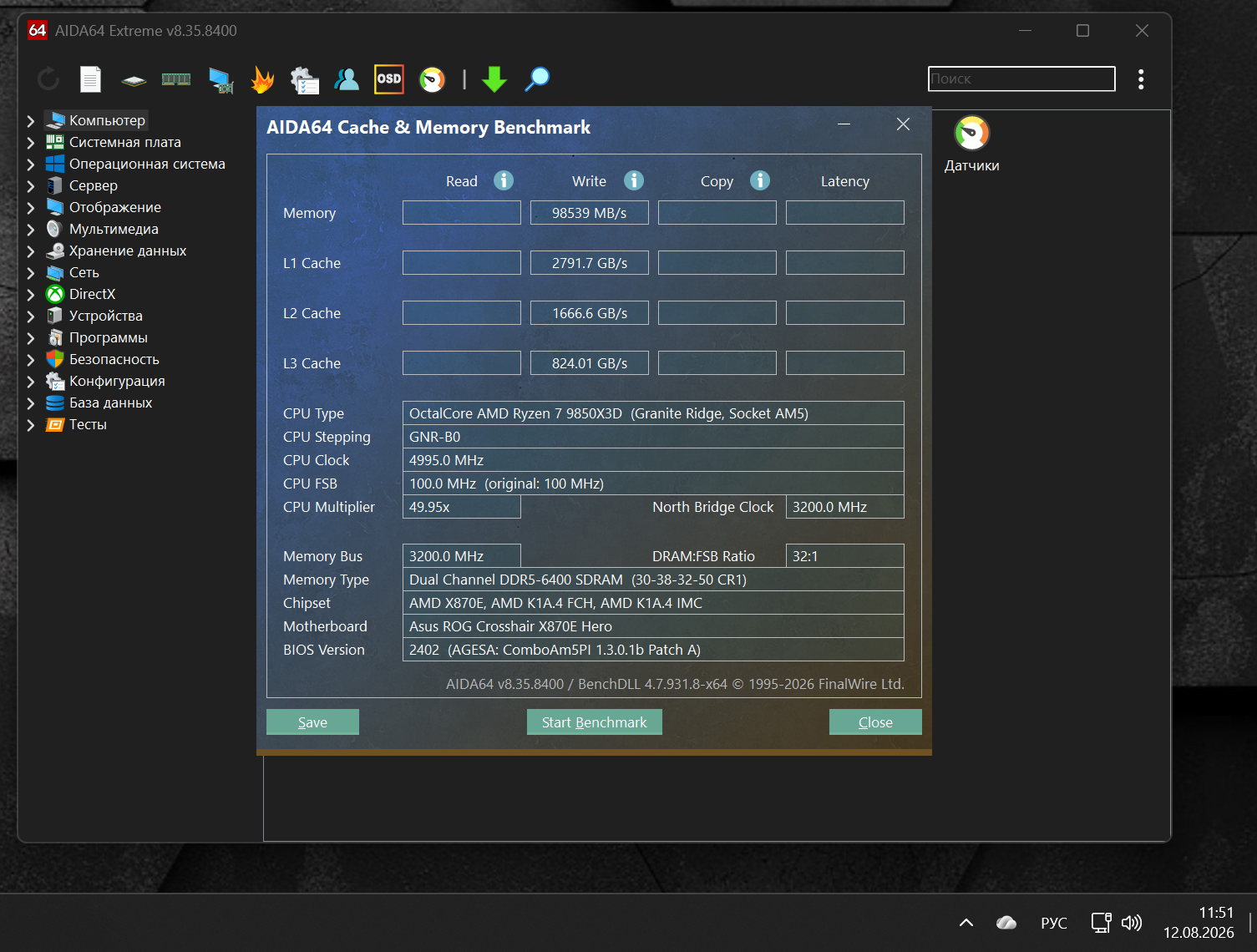Click the L2 Cache Write value 1666.6 GB/s

point(590,313)
